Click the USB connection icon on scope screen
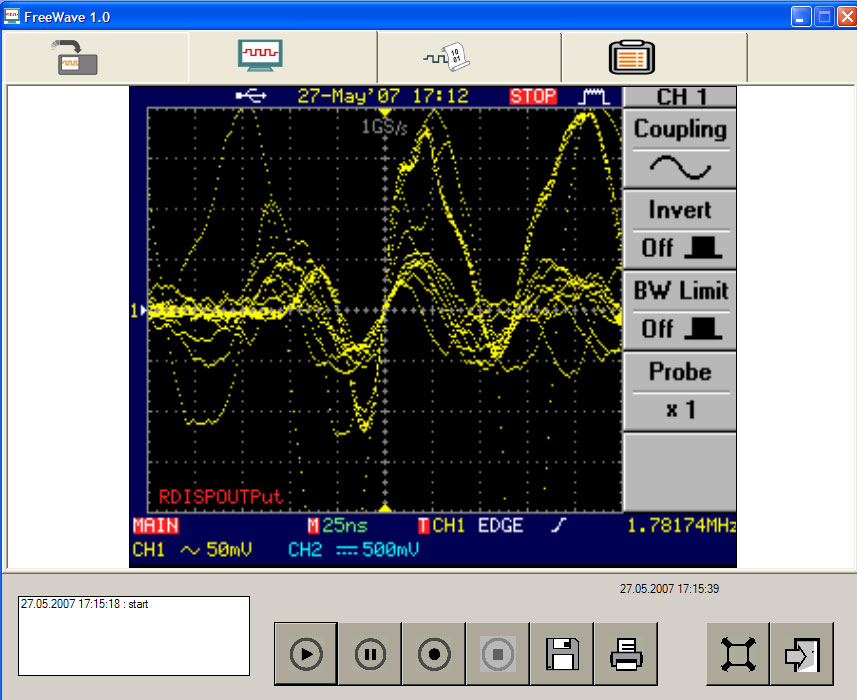Image resolution: width=857 pixels, height=700 pixels. (251, 96)
